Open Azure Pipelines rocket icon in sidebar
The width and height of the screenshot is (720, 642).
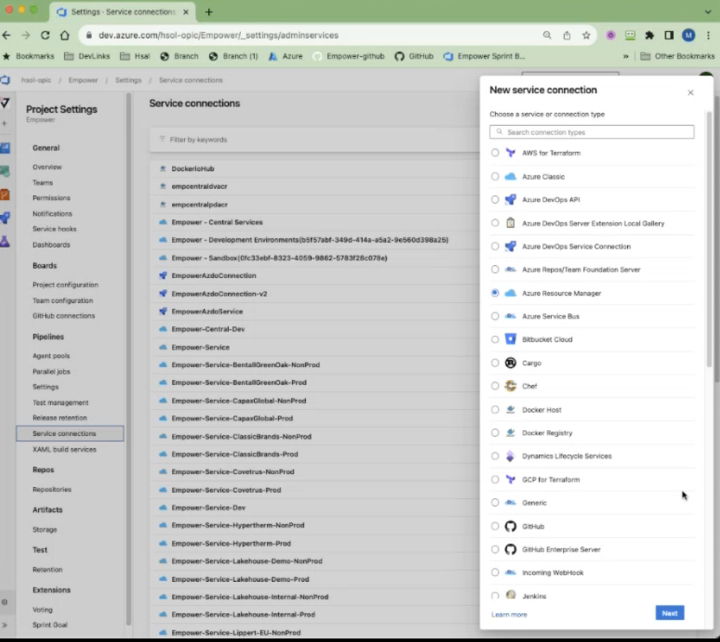pos(5,217)
